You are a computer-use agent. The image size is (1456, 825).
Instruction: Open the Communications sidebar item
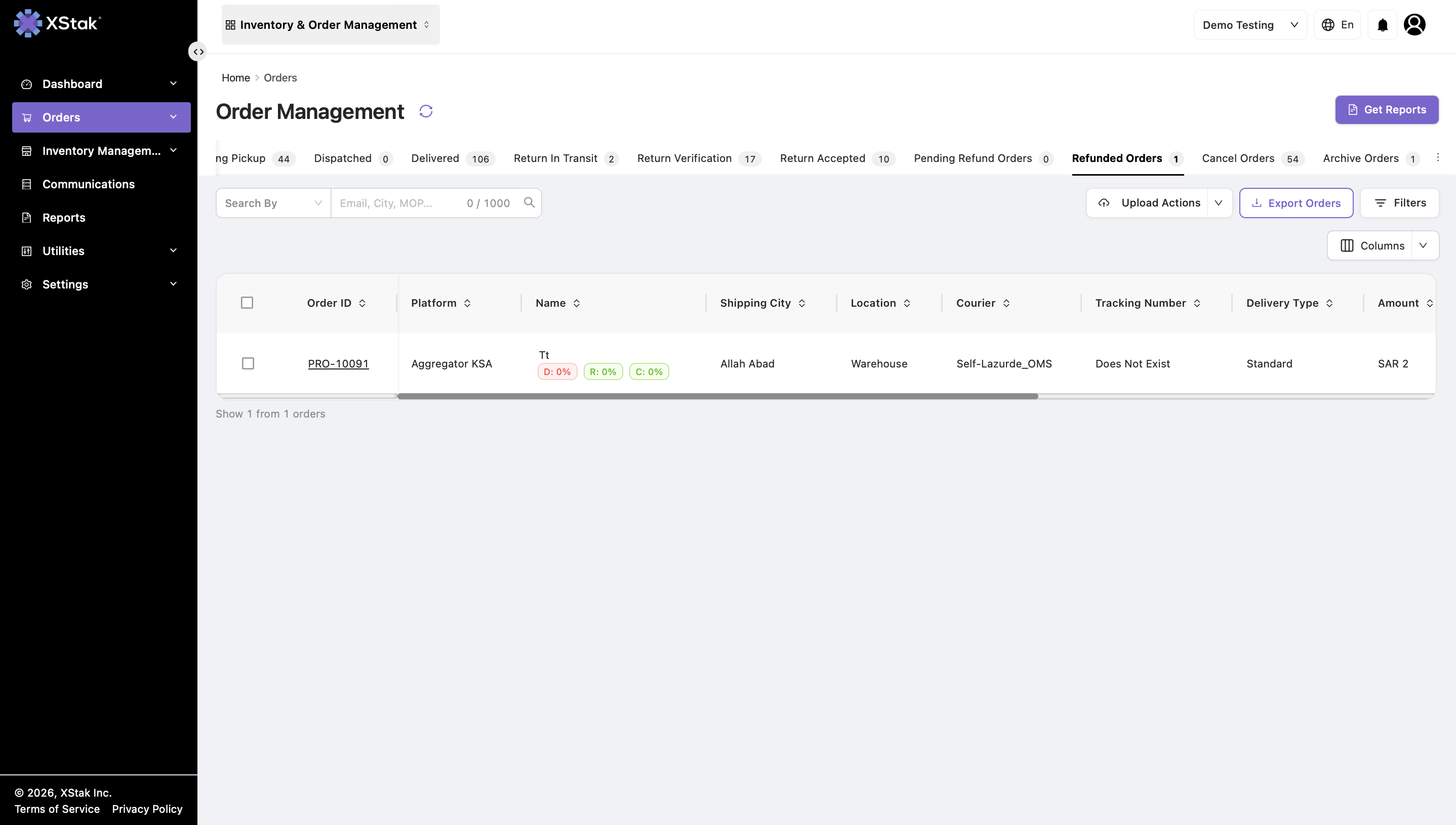click(x=101, y=184)
